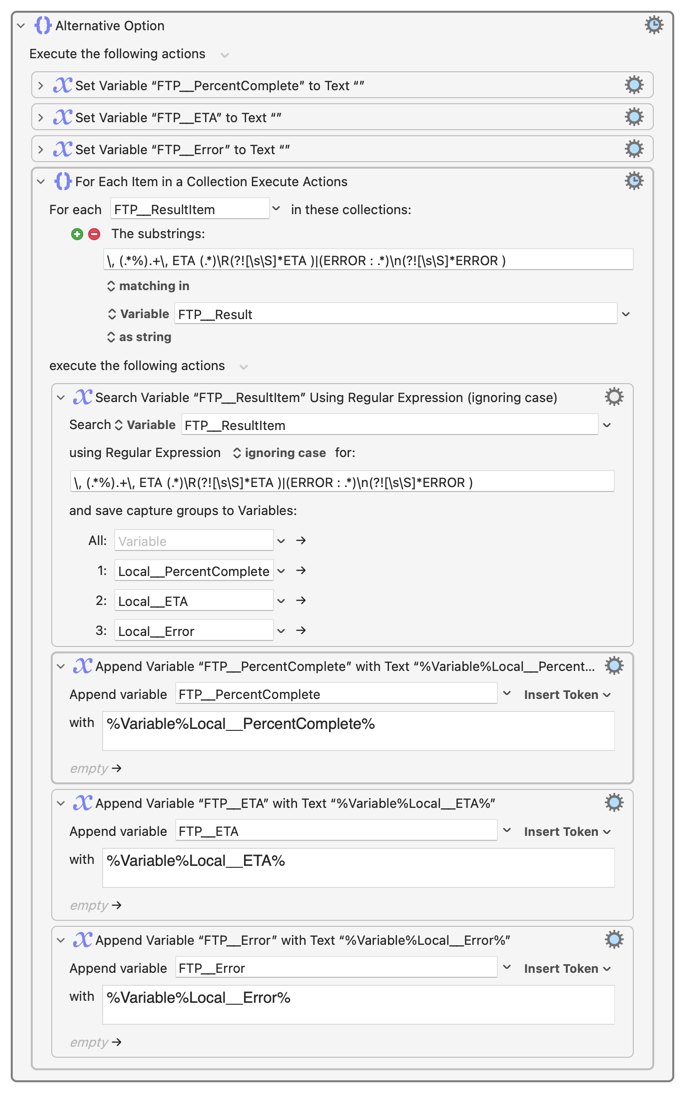685x1096 pixels.
Task: Open gear menu for Set Variable FTP__PercentComplete
Action: tap(633, 86)
